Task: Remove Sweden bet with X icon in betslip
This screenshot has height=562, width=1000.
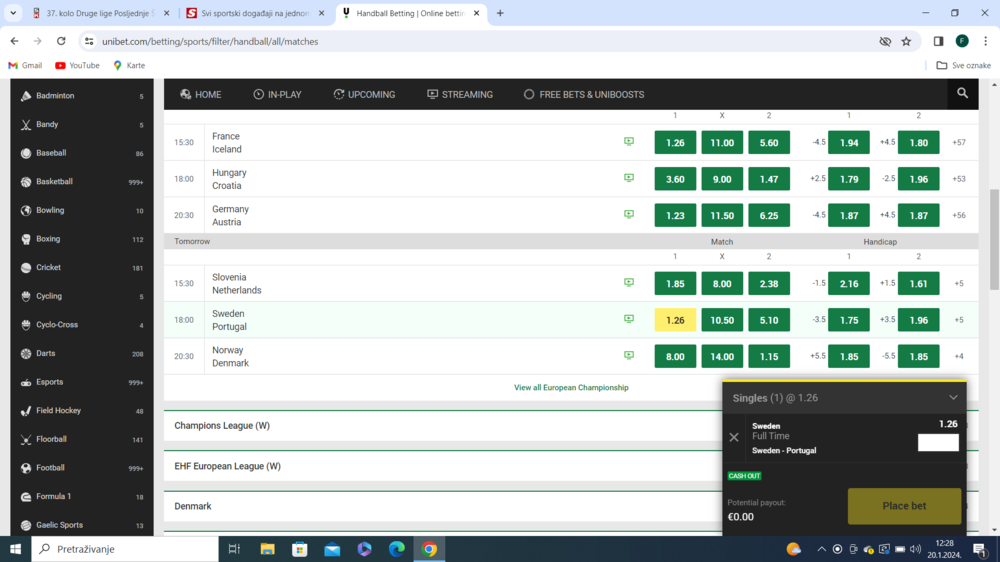Action: point(734,437)
